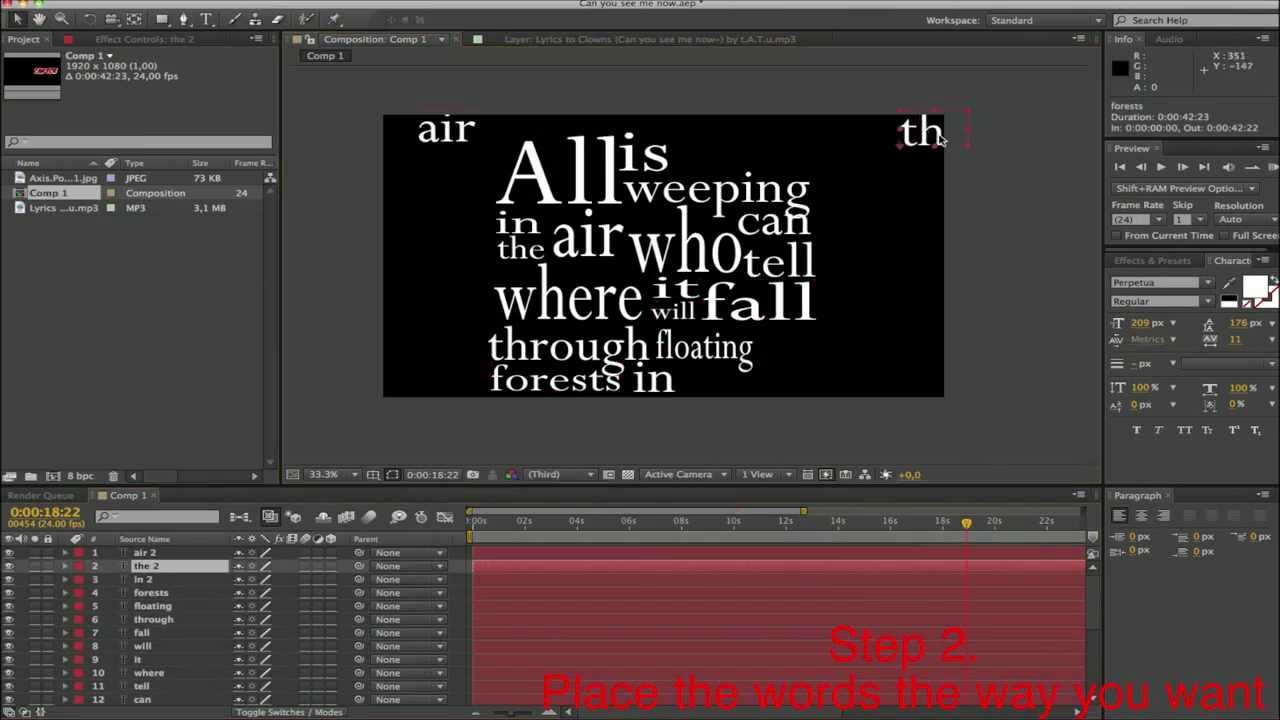Apply All Caps in Character panel

[1184, 430]
